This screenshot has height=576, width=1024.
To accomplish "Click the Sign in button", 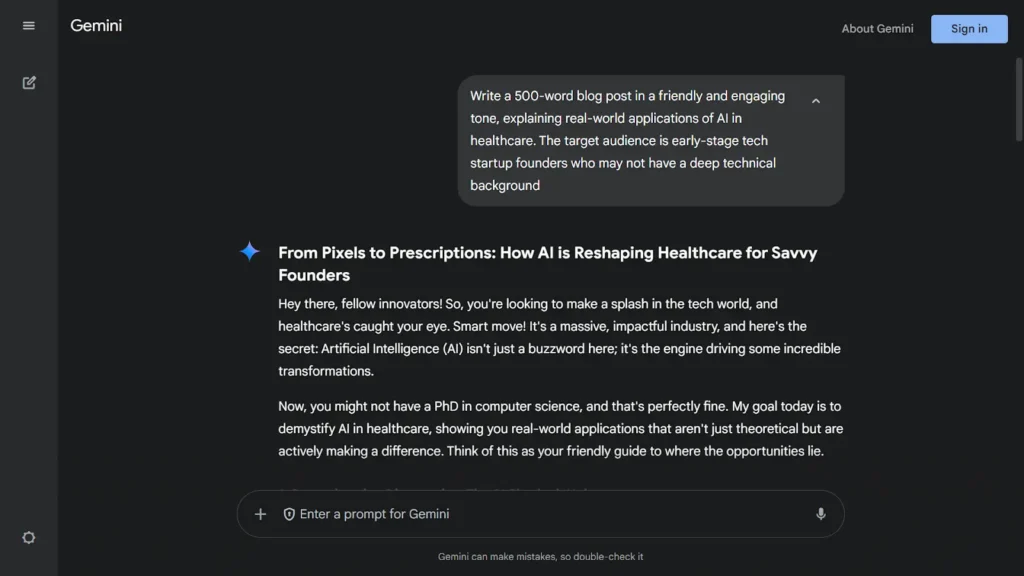I will 969,29.
